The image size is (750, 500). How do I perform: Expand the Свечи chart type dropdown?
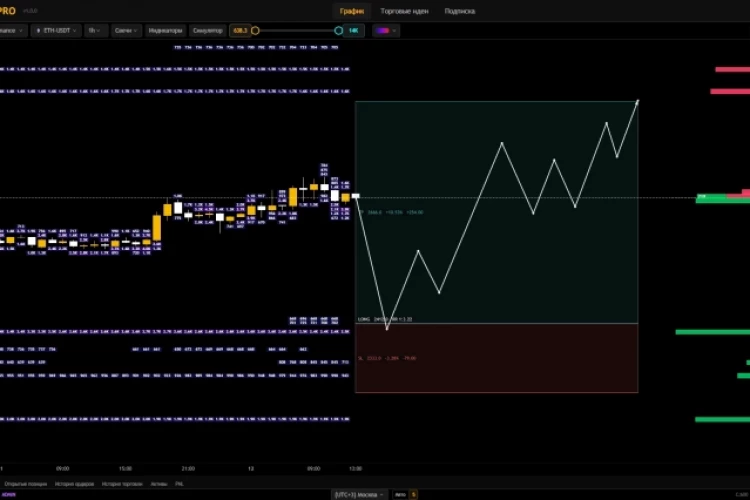tap(125, 30)
